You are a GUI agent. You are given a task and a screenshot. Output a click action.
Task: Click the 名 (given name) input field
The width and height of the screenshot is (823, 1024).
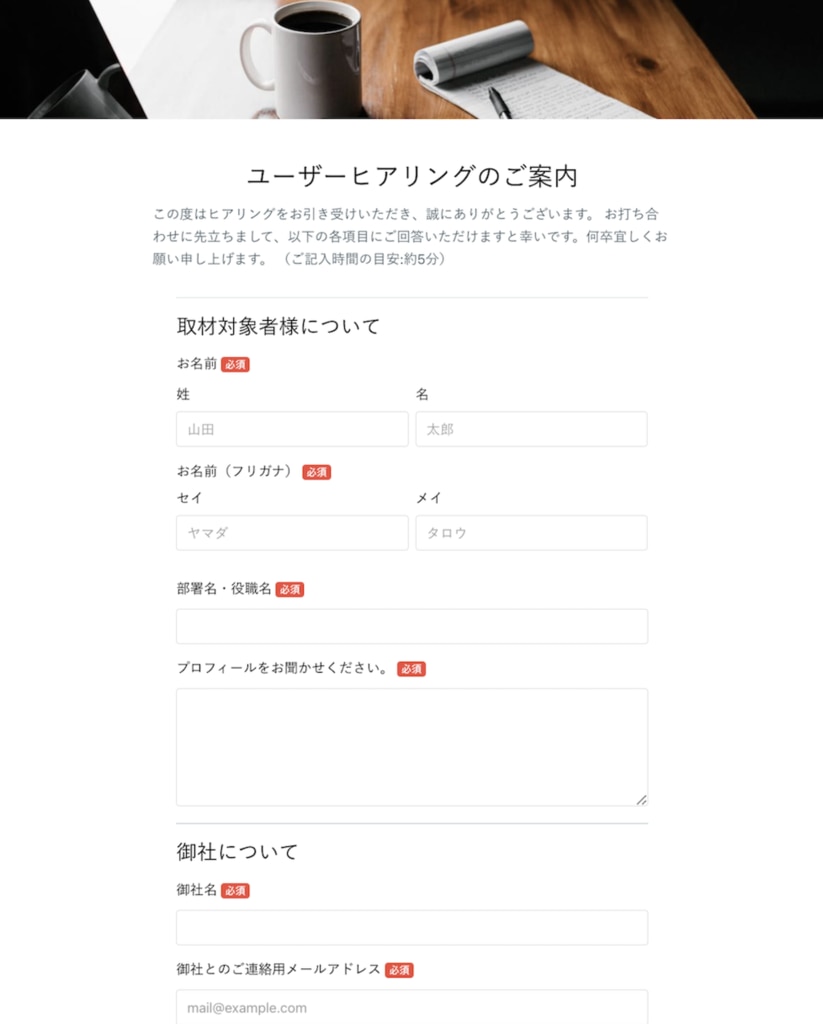(x=532, y=429)
